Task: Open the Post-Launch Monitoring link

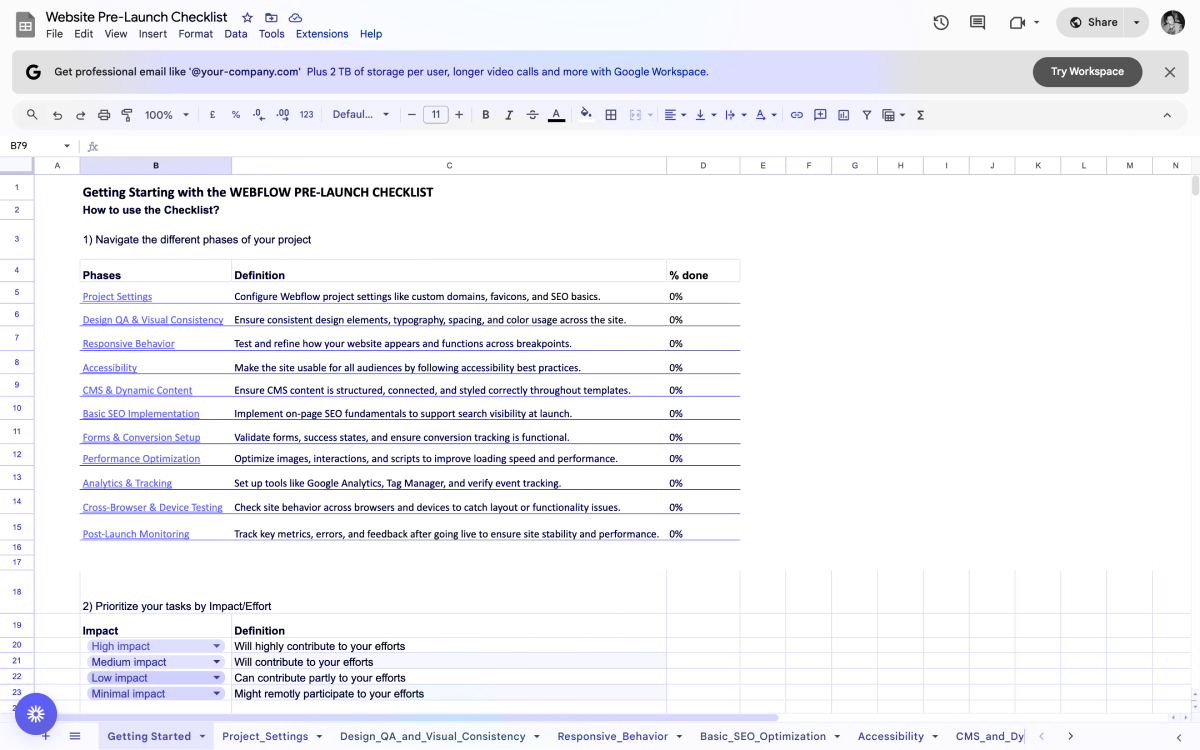Action: pyautogui.click(x=136, y=534)
